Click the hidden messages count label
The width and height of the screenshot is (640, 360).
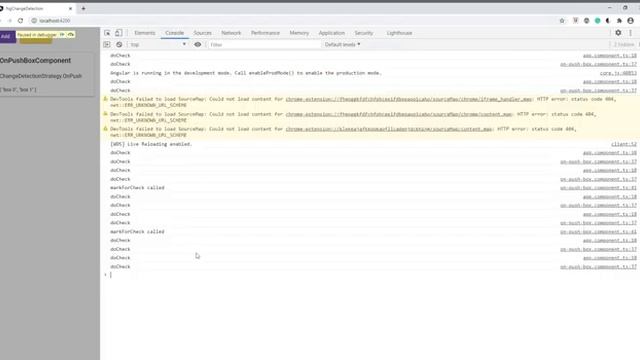coord(624,44)
